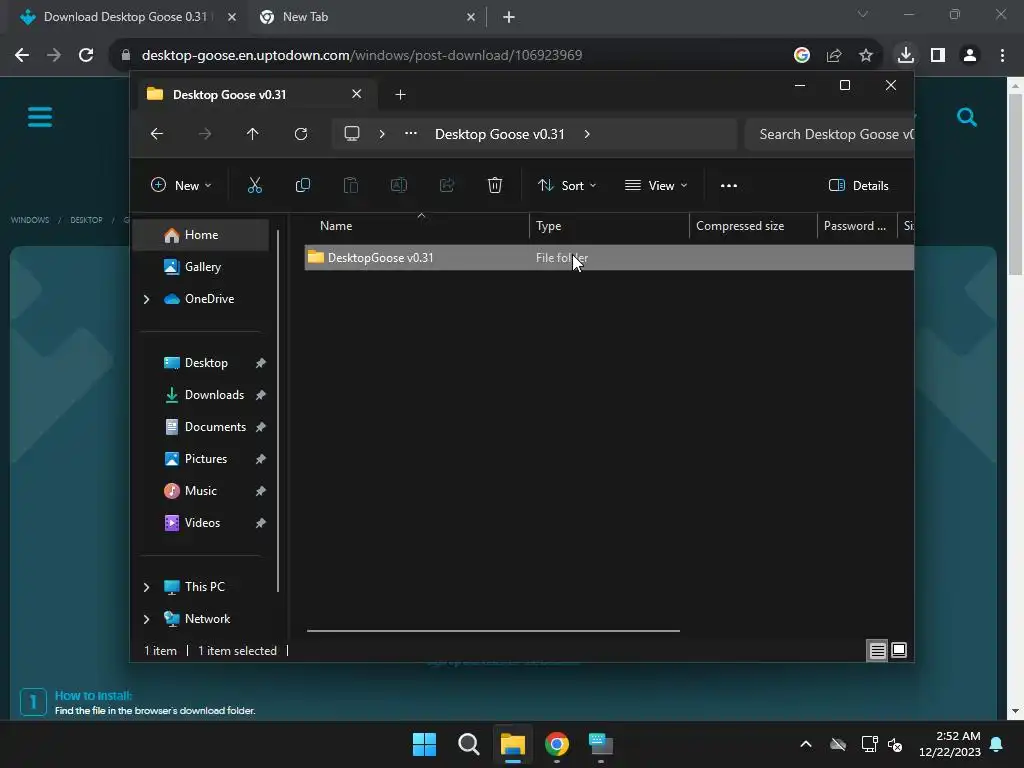Sort by Compressed size column header

coord(752,226)
